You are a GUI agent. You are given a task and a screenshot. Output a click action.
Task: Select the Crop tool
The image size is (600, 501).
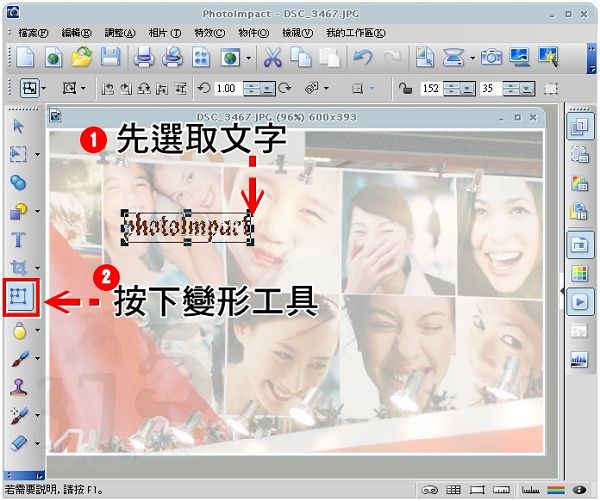tap(18, 268)
